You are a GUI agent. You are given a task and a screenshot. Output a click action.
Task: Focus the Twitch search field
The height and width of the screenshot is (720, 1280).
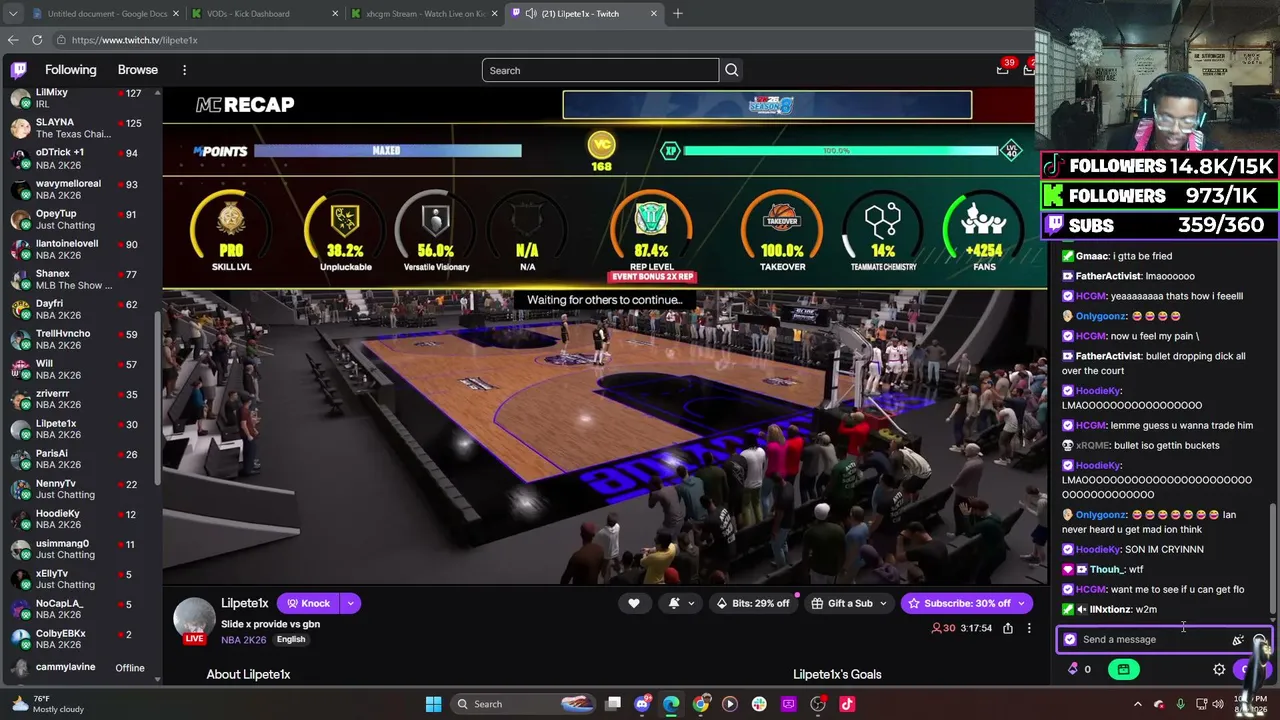coord(600,70)
